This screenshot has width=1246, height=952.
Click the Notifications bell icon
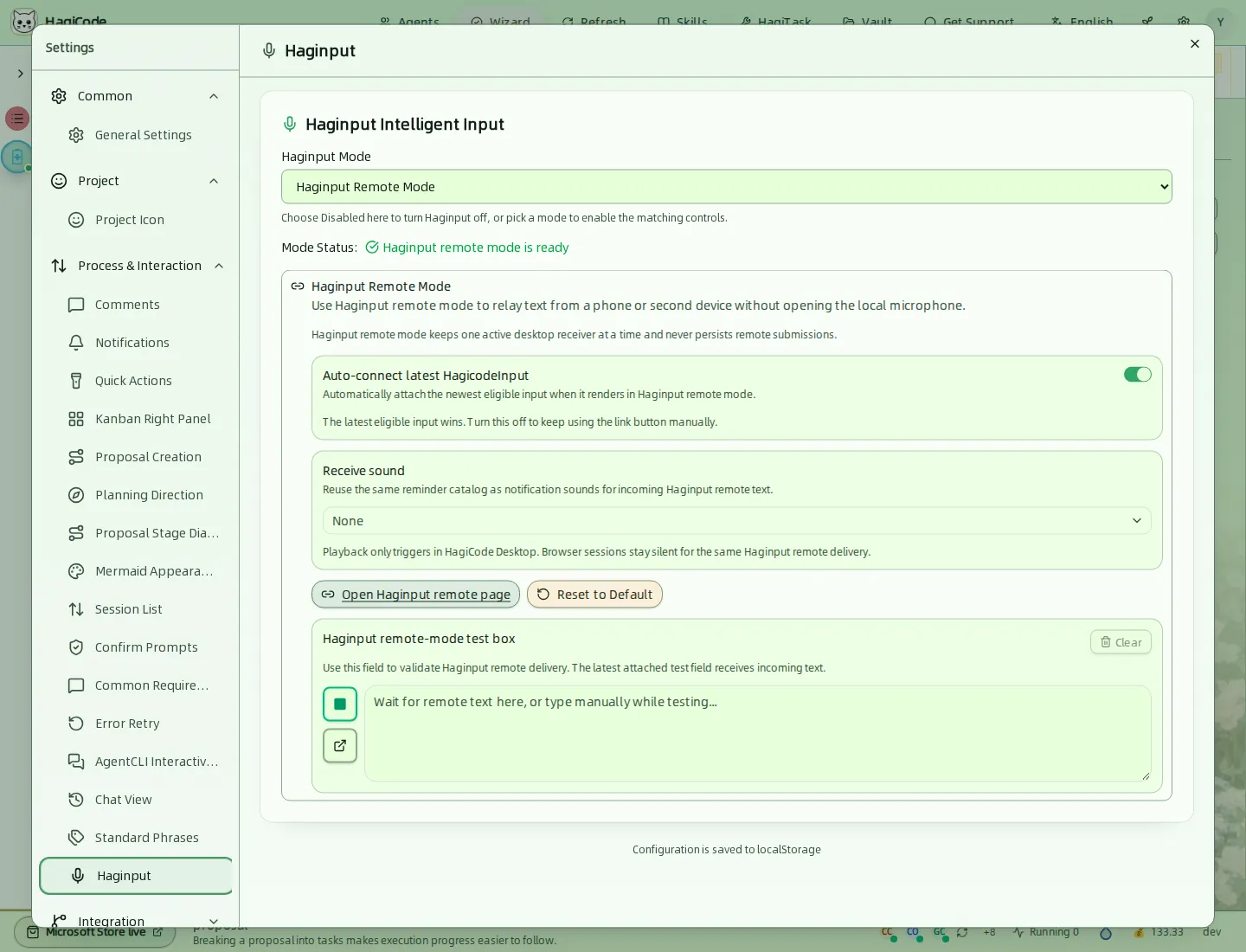[x=76, y=343]
